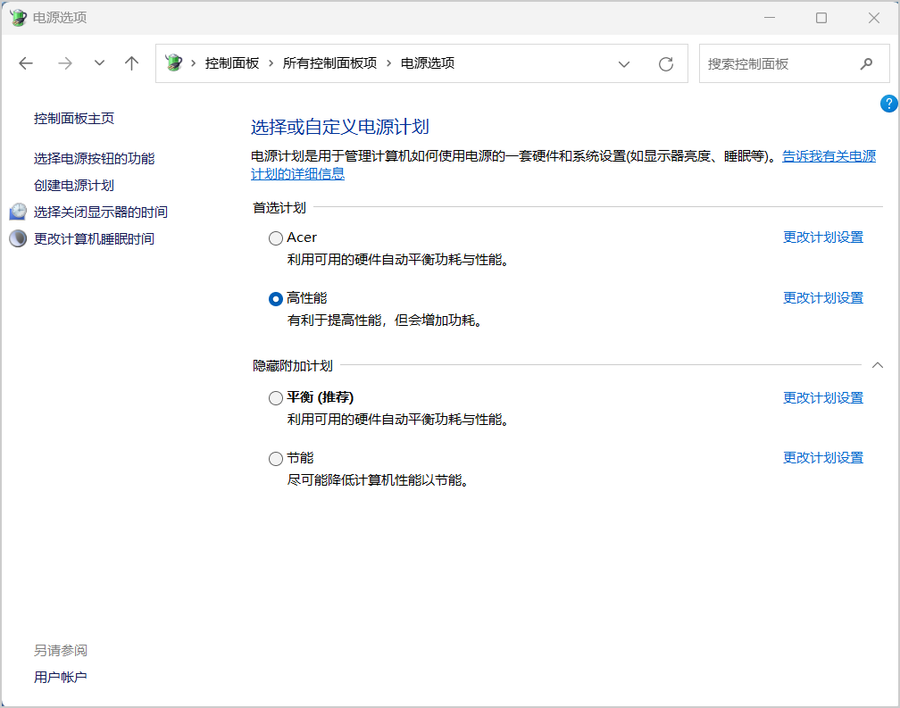This screenshot has height=708, width=900.
Task: Click the sleep moon icon in sidebar
Action: point(18,239)
